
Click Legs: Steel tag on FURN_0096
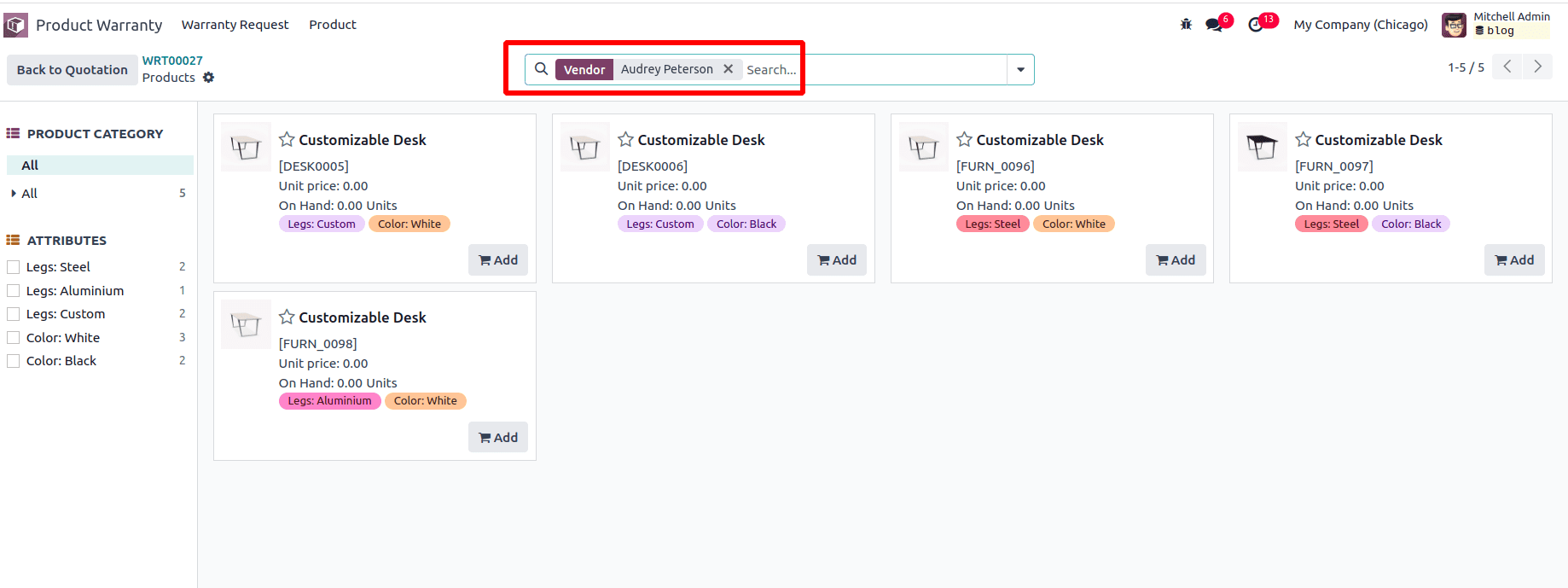(993, 224)
